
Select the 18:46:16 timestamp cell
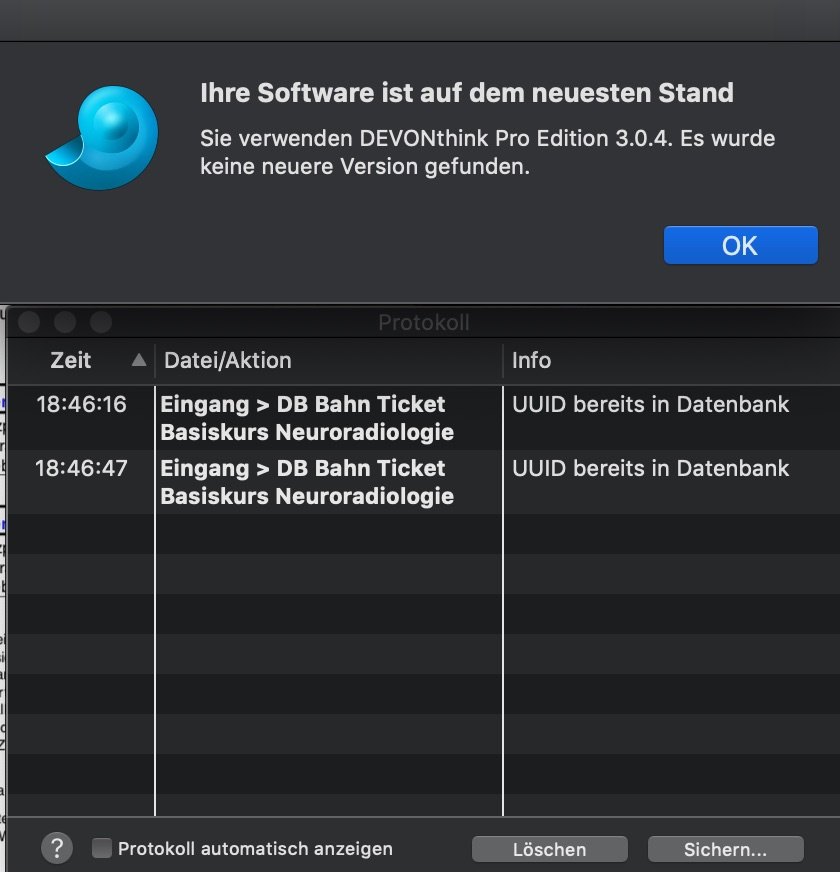pyautogui.click(x=81, y=405)
